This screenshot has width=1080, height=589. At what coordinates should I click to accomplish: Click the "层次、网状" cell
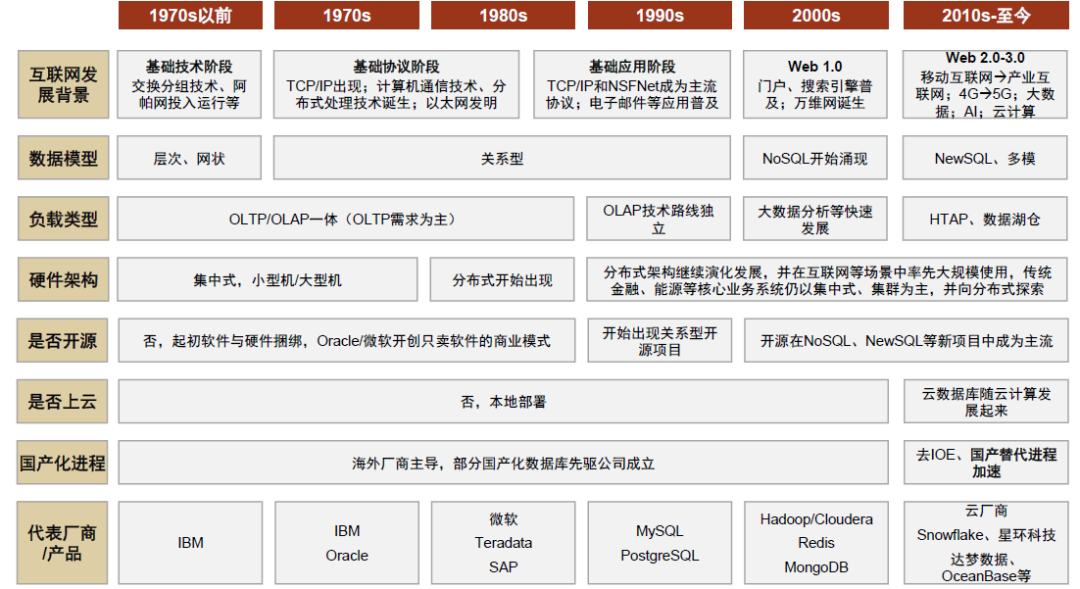coord(189,158)
